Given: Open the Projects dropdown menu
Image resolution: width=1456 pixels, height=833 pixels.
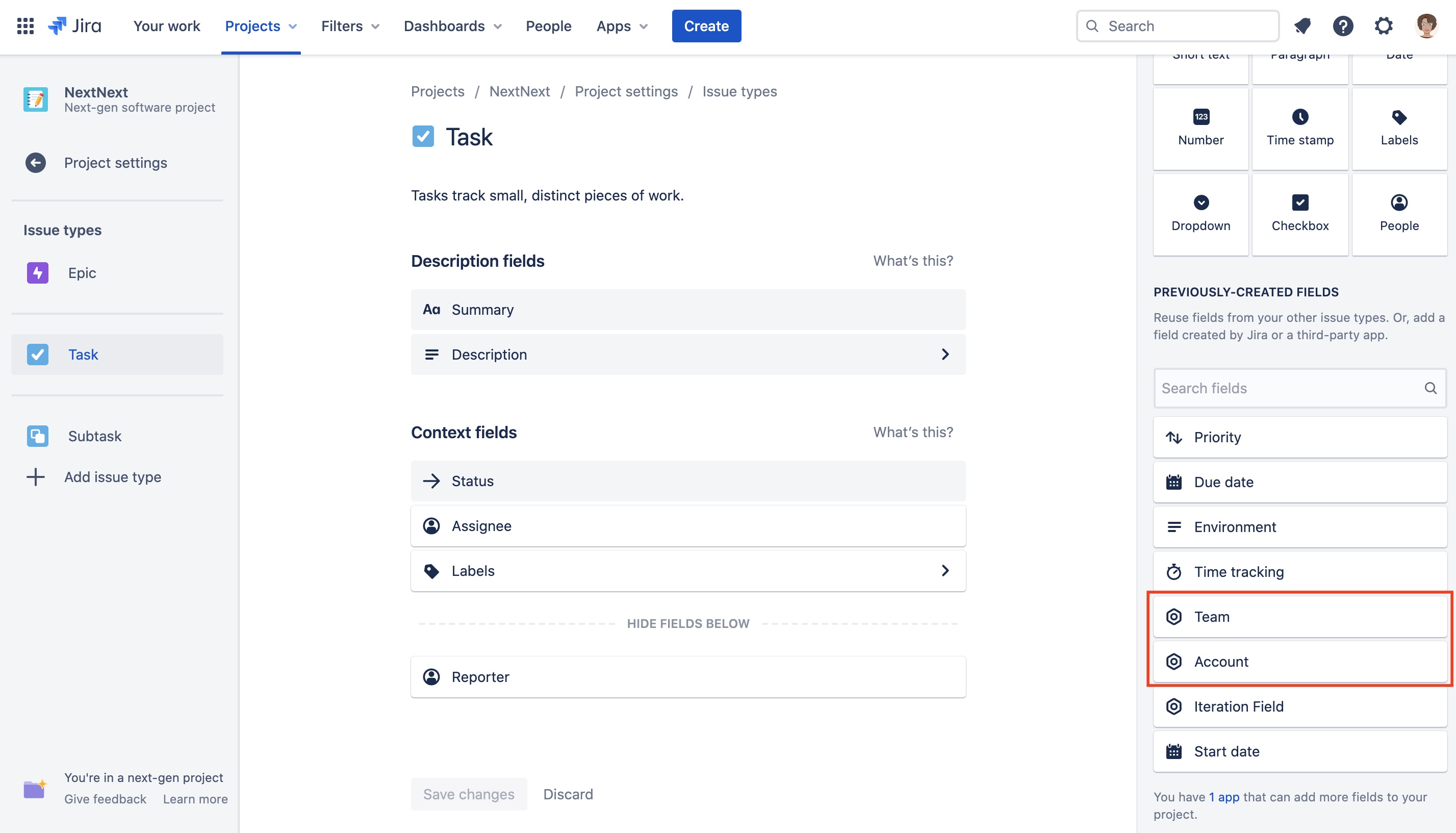Looking at the screenshot, I should click(260, 26).
